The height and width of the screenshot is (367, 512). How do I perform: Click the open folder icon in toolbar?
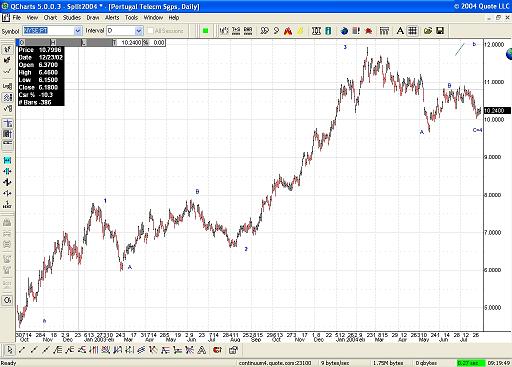(428, 31)
